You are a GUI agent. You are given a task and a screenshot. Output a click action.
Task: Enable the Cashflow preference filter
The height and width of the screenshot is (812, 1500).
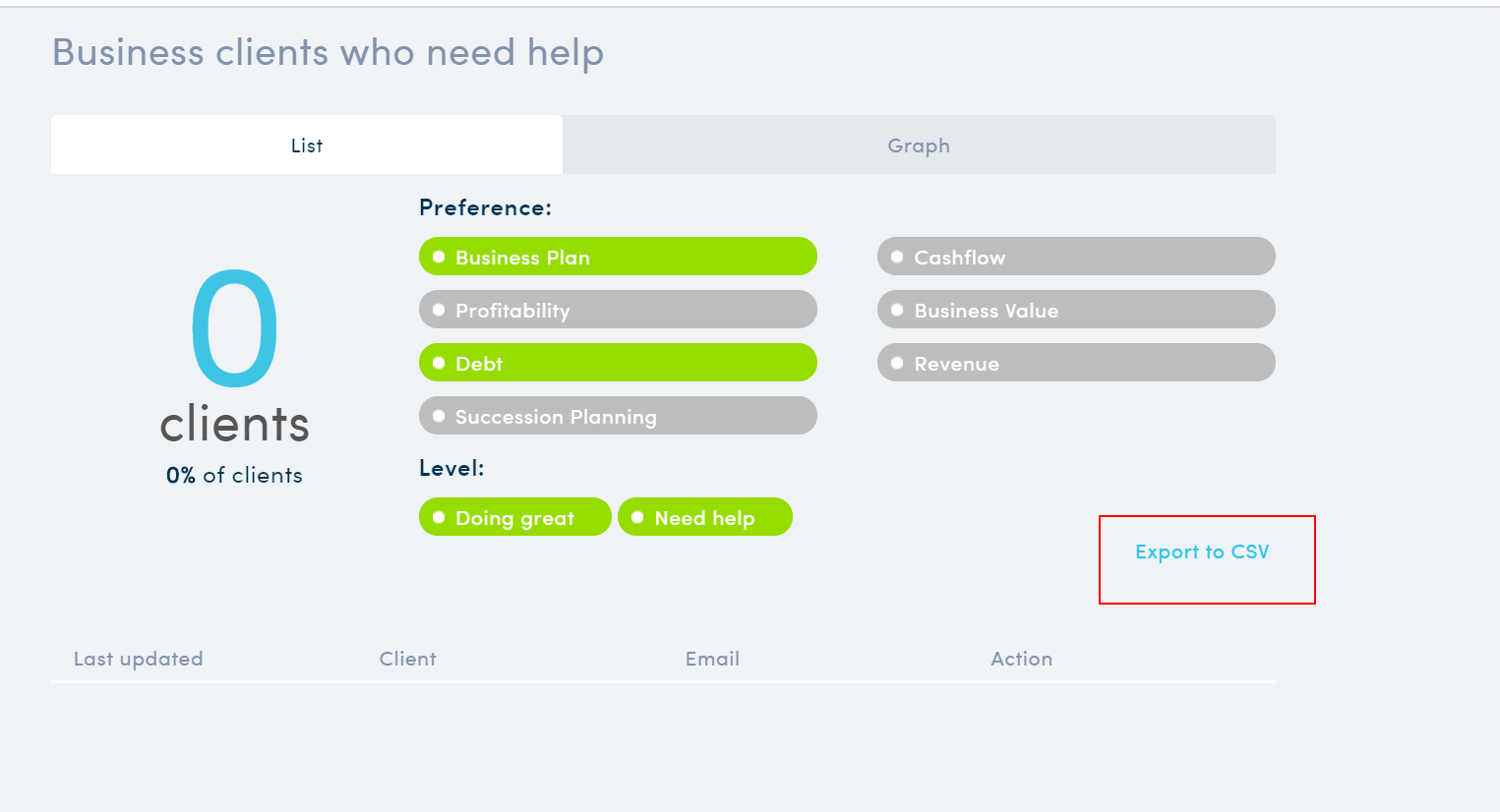pyautogui.click(x=1076, y=257)
